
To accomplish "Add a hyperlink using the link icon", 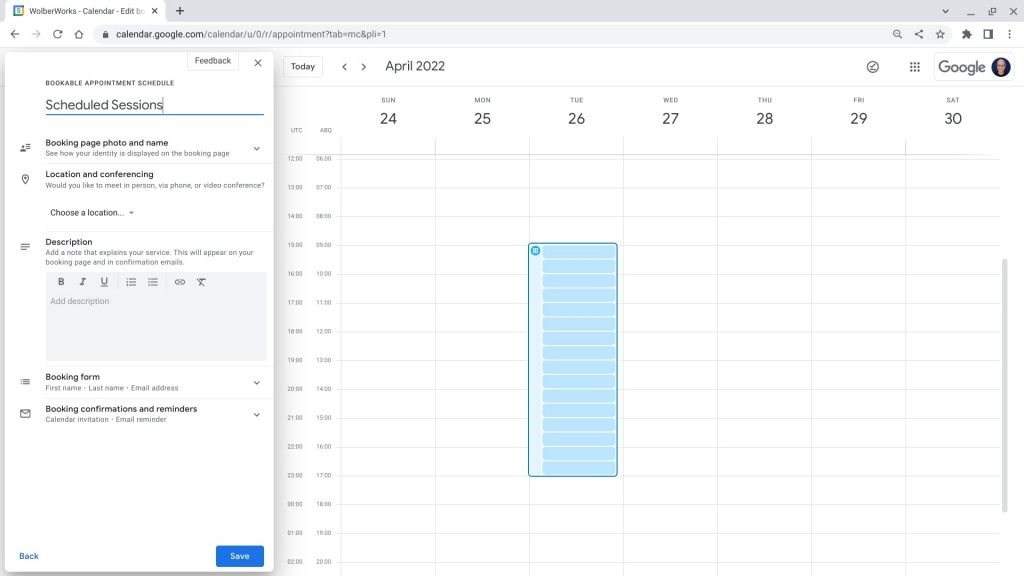I will tap(180, 282).
